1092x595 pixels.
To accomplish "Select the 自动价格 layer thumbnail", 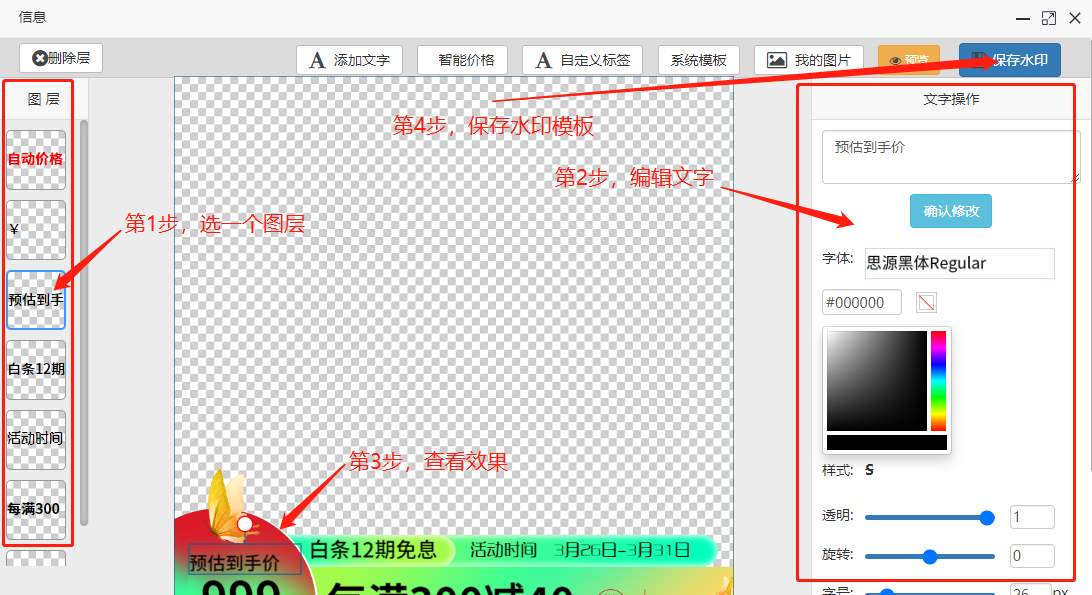I will pyautogui.click(x=36, y=159).
